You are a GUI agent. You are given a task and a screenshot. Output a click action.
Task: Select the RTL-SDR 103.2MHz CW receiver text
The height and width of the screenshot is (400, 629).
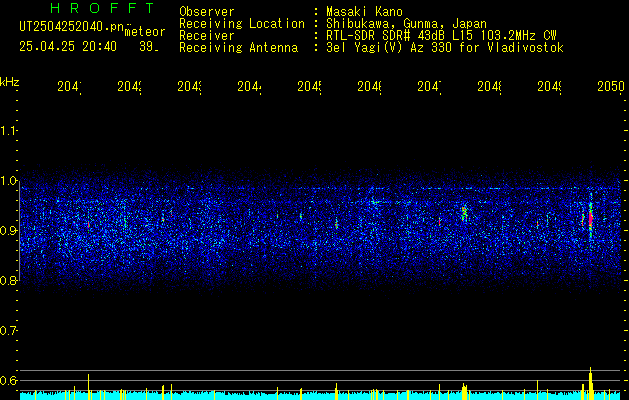click(x=441, y=36)
